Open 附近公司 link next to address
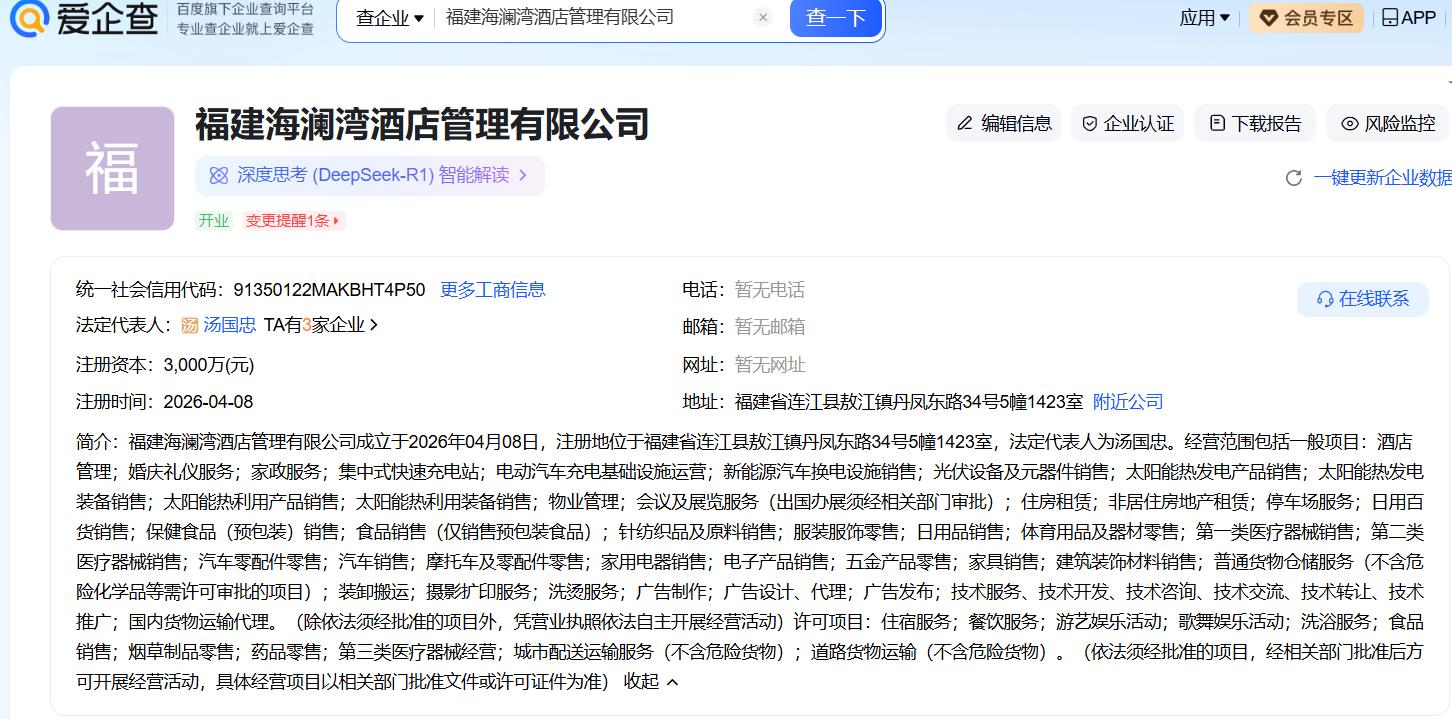Screen dimensions: 1452x719 click(x=1128, y=402)
